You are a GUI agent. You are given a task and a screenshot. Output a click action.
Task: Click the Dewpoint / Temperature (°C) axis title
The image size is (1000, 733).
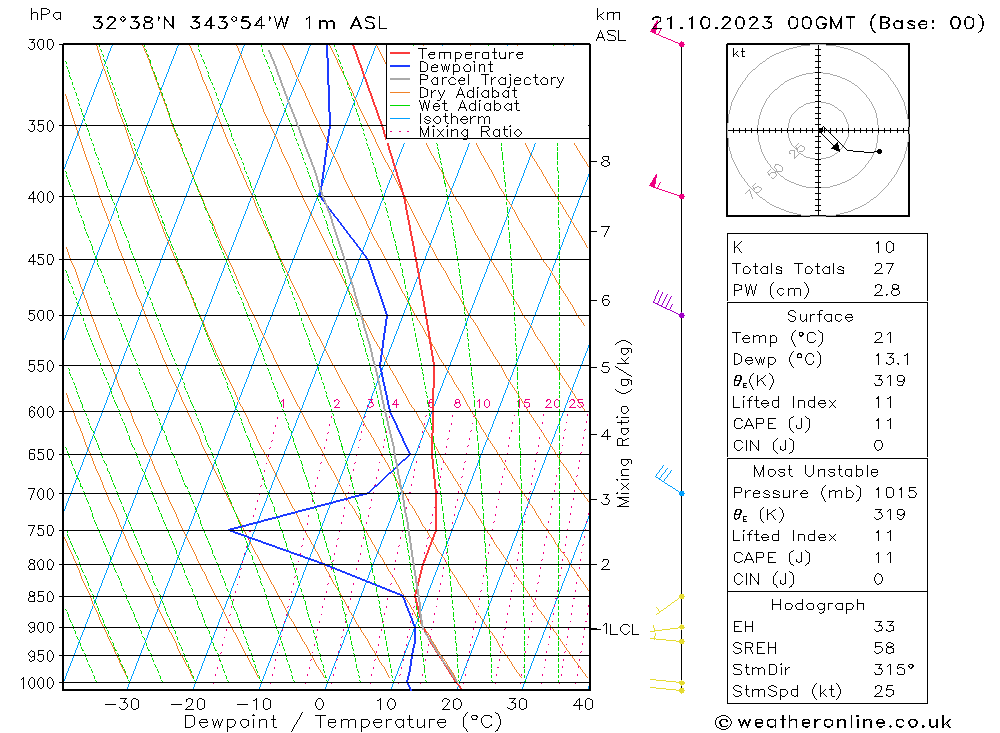coord(343,722)
